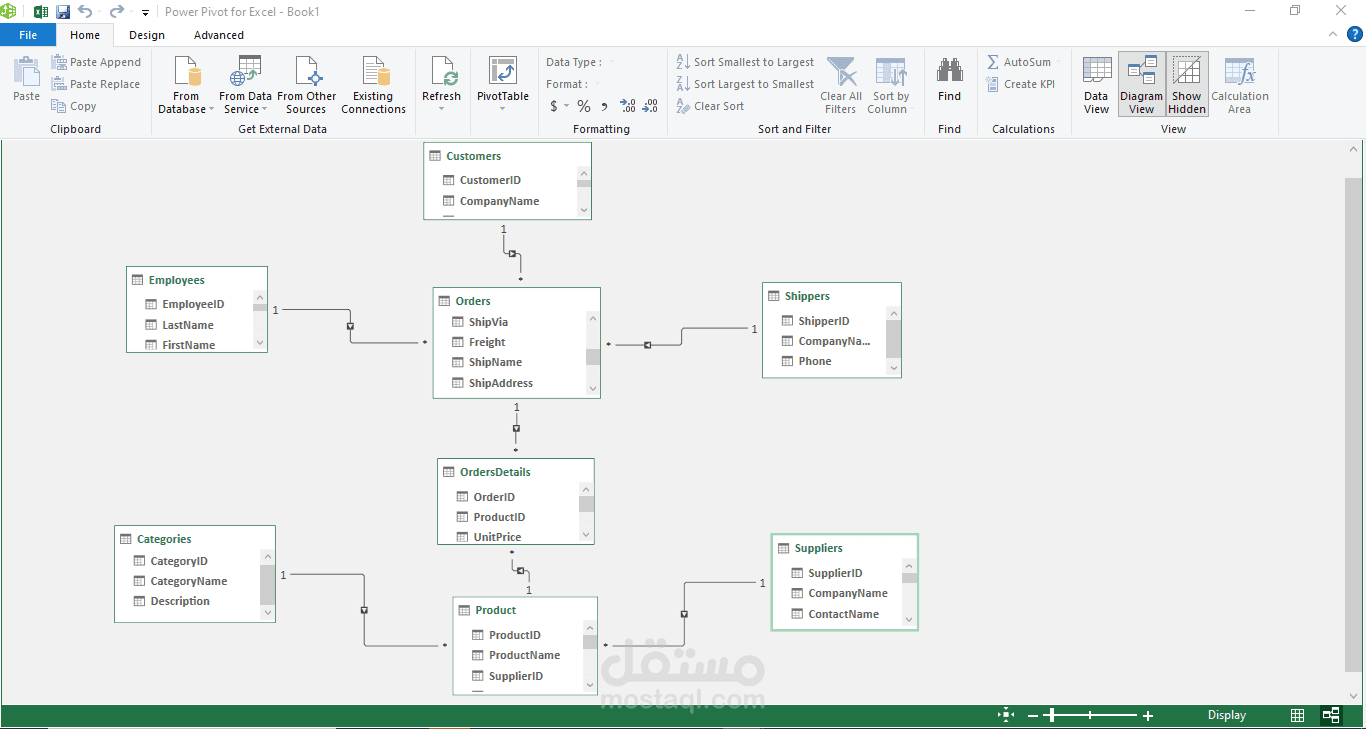1366x729 pixels.
Task: Apply the thousands separator comma format
Action: tap(604, 106)
